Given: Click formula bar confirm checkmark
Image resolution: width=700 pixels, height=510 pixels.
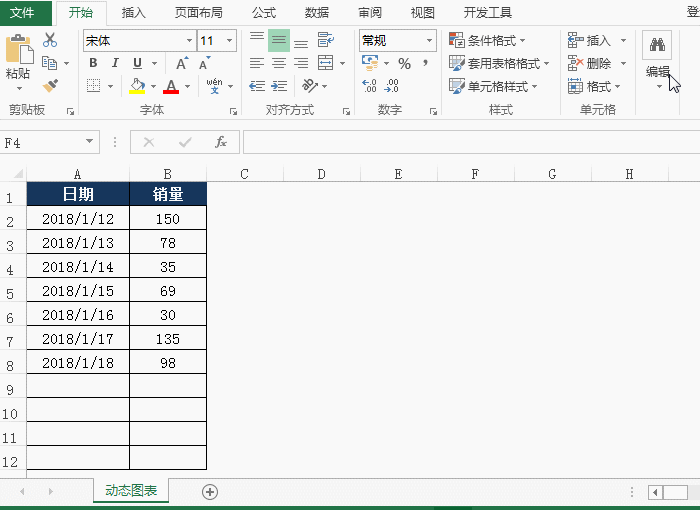Looking at the screenshot, I should tap(185, 142).
